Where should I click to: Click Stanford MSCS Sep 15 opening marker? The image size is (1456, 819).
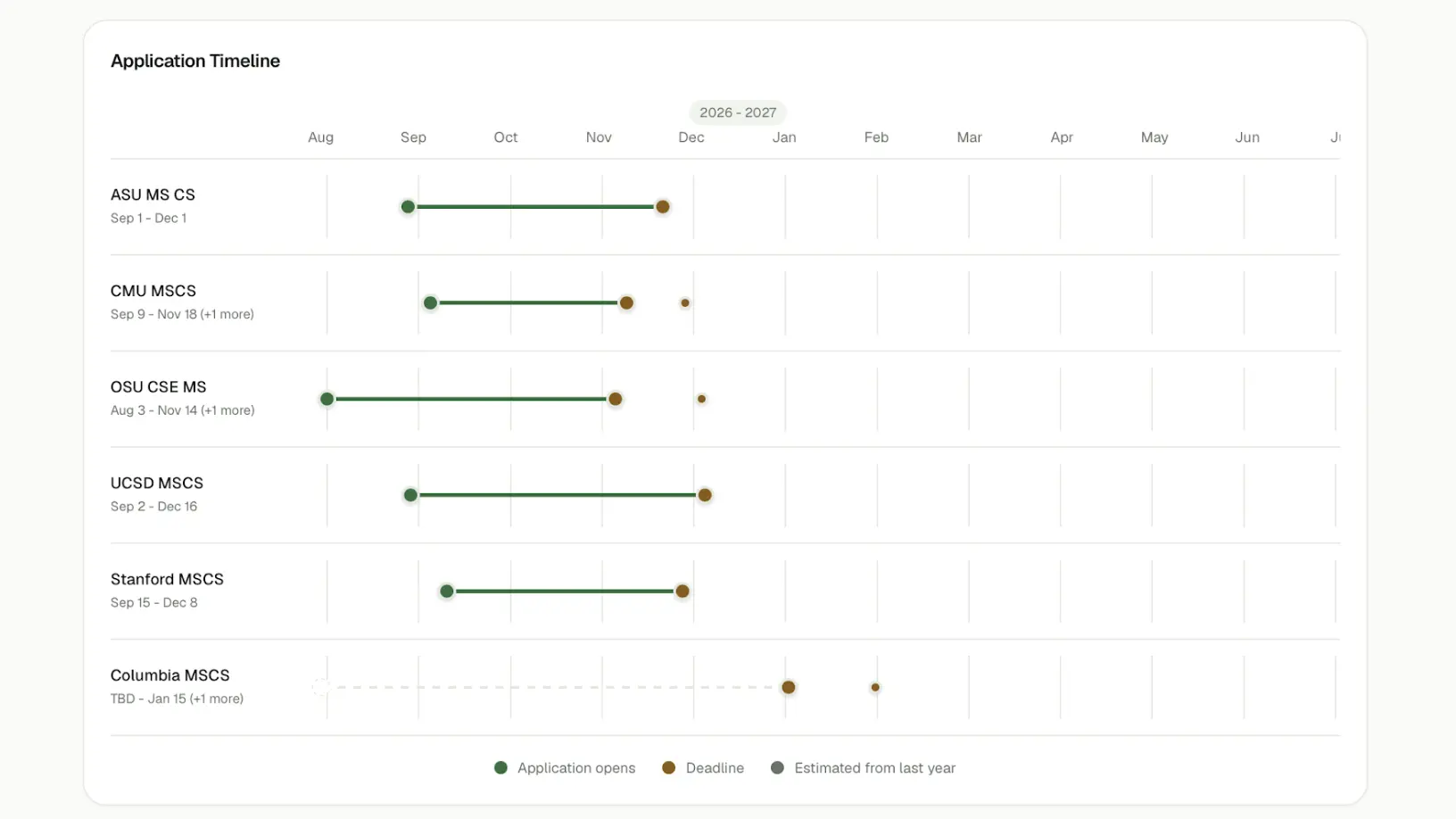(447, 591)
